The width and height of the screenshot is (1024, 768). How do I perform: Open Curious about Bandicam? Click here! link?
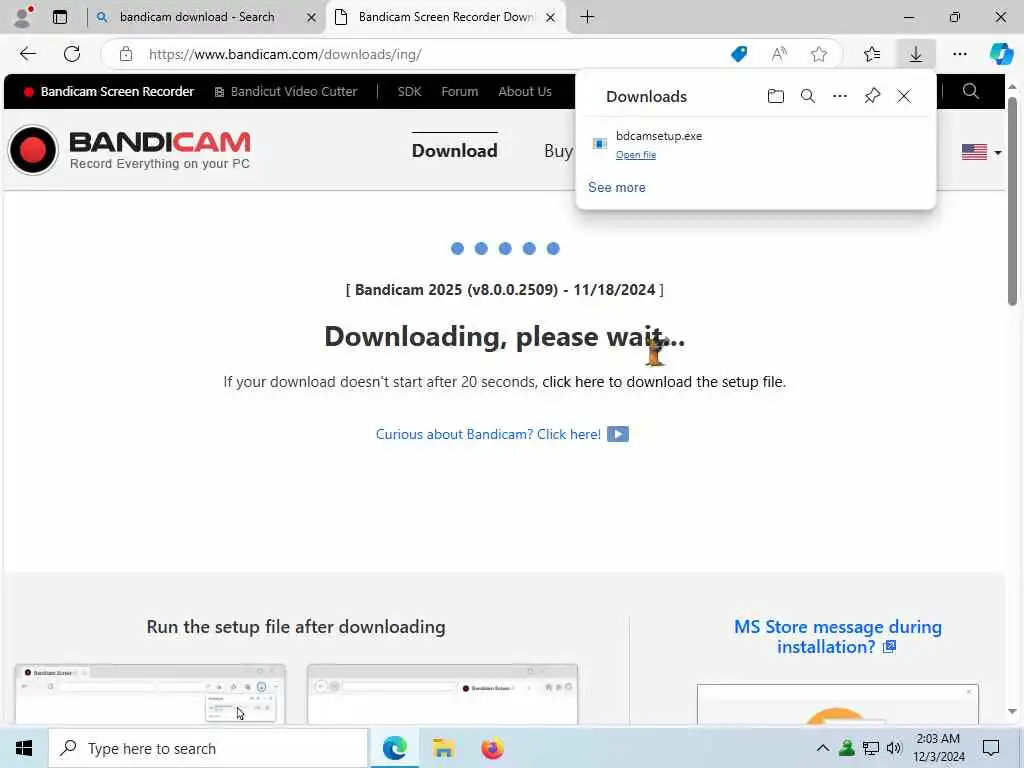tap(488, 434)
